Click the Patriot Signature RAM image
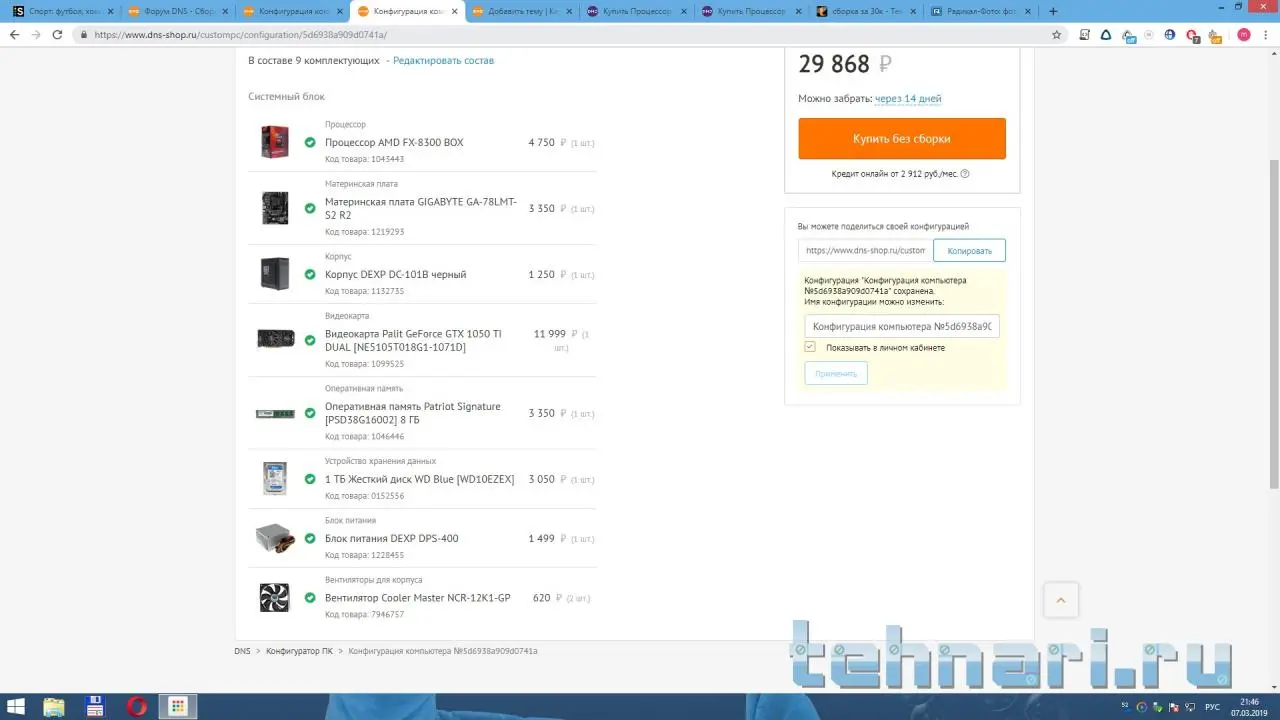Image resolution: width=1280 pixels, height=720 pixels. coord(274,413)
